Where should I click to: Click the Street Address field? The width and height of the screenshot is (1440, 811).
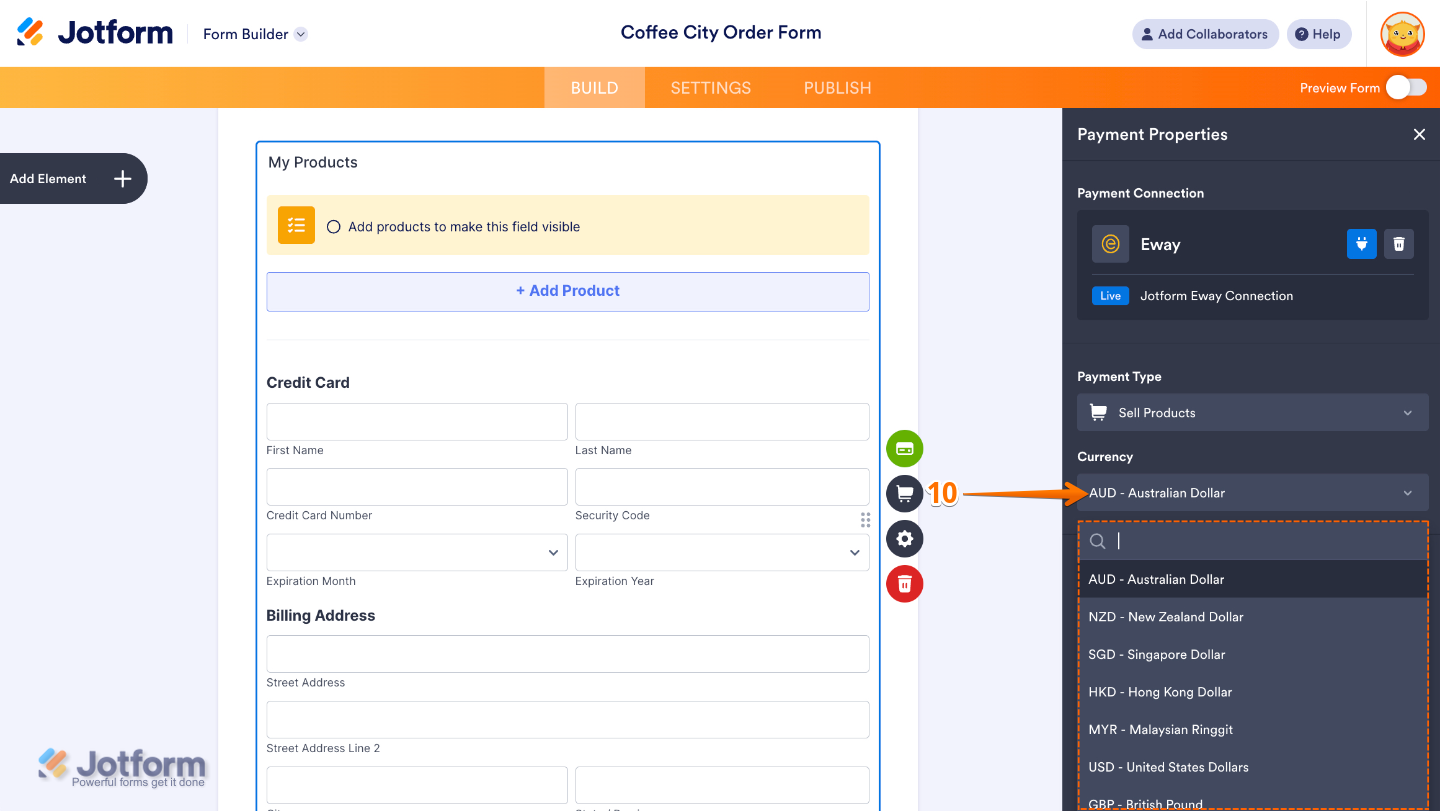[x=568, y=654]
